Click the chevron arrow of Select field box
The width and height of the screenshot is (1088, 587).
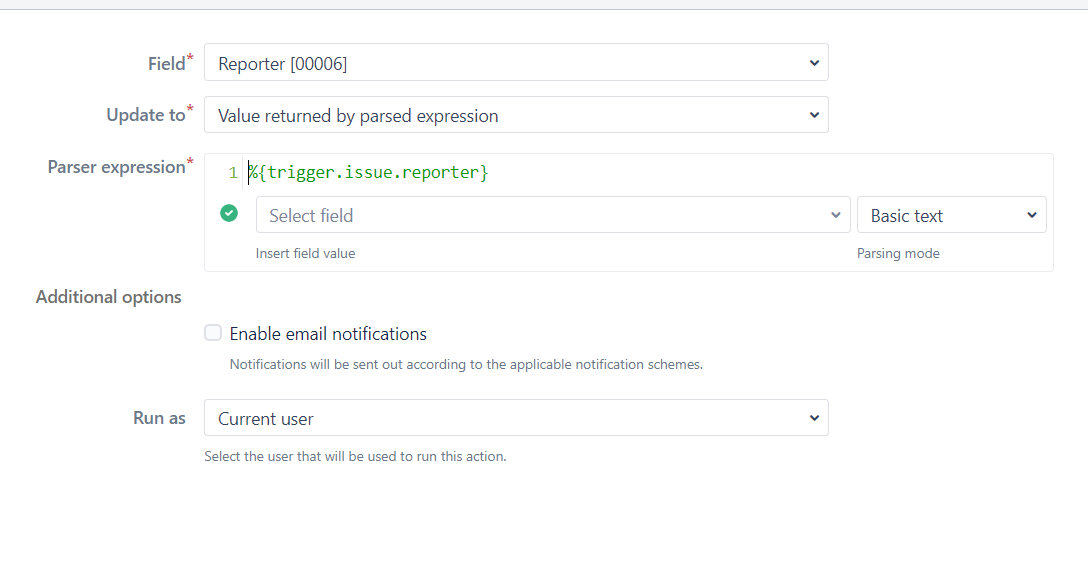point(835,215)
